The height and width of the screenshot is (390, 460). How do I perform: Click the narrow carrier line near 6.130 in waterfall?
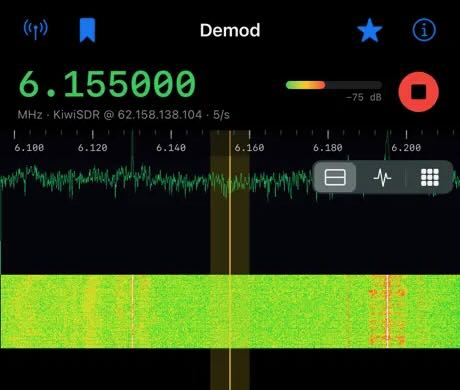point(133,311)
